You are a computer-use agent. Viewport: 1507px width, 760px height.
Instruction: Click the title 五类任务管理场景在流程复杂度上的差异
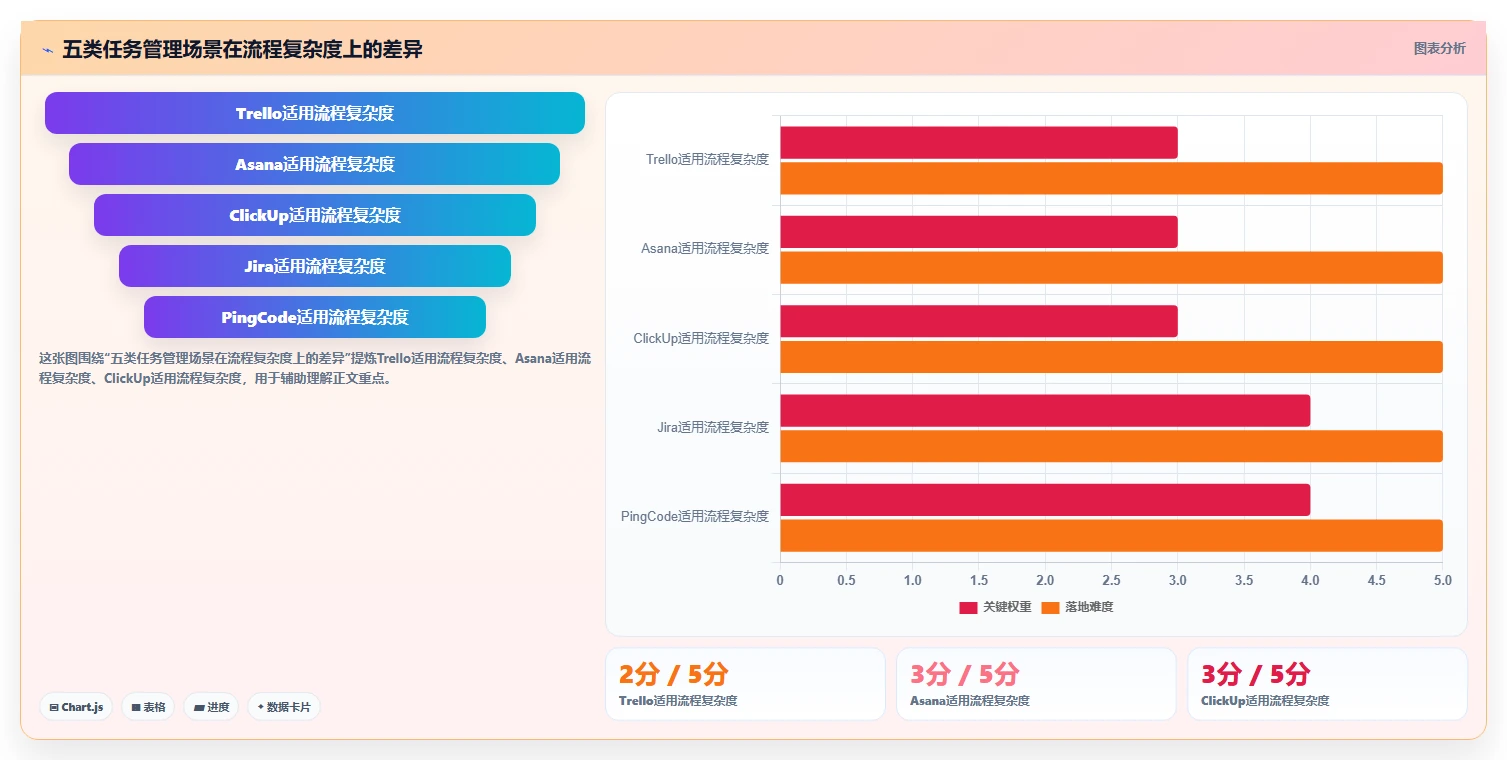click(242, 49)
